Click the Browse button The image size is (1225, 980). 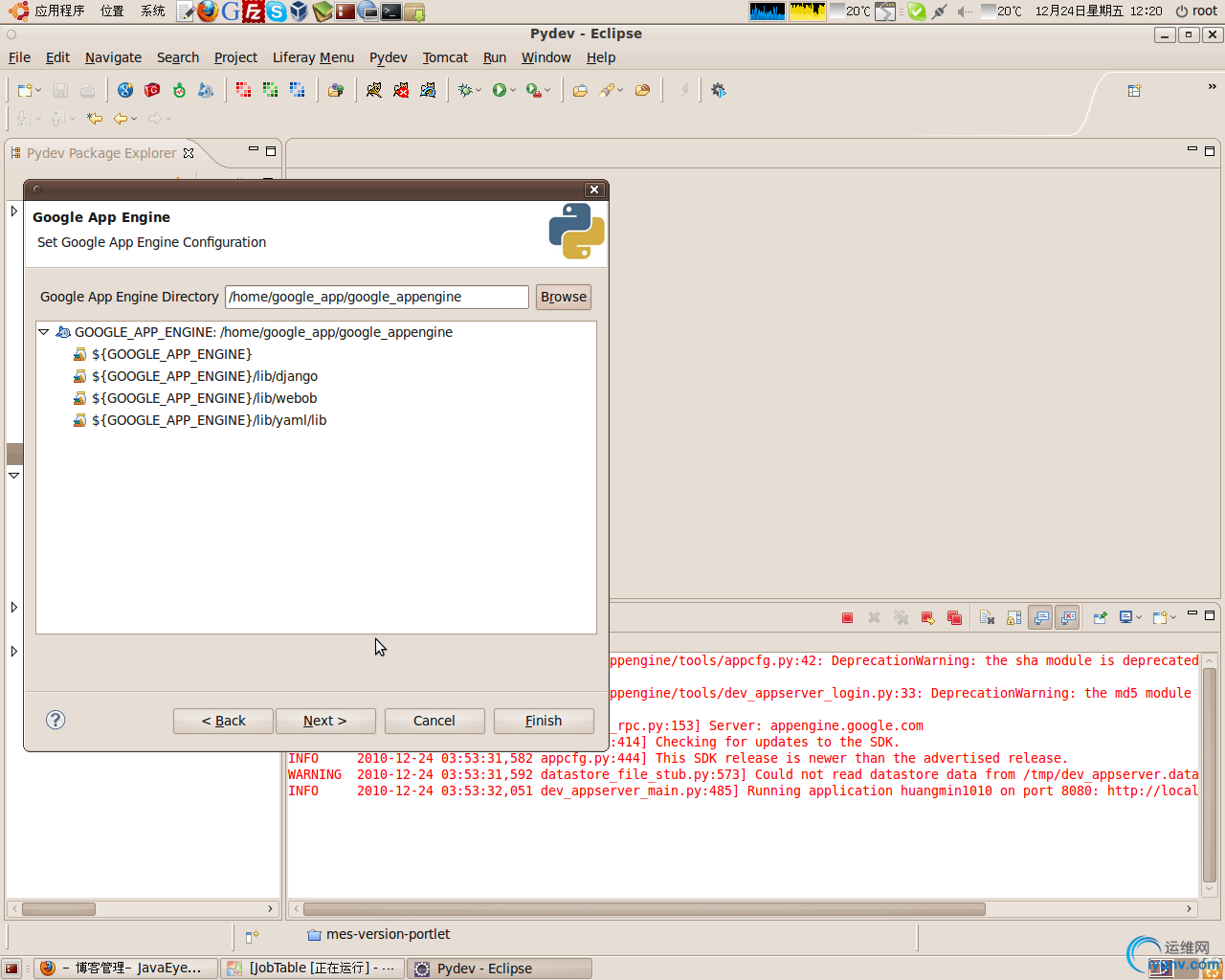coord(564,297)
